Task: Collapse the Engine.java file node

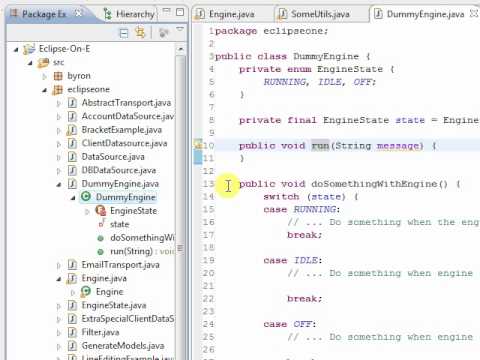Action: (59, 279)
